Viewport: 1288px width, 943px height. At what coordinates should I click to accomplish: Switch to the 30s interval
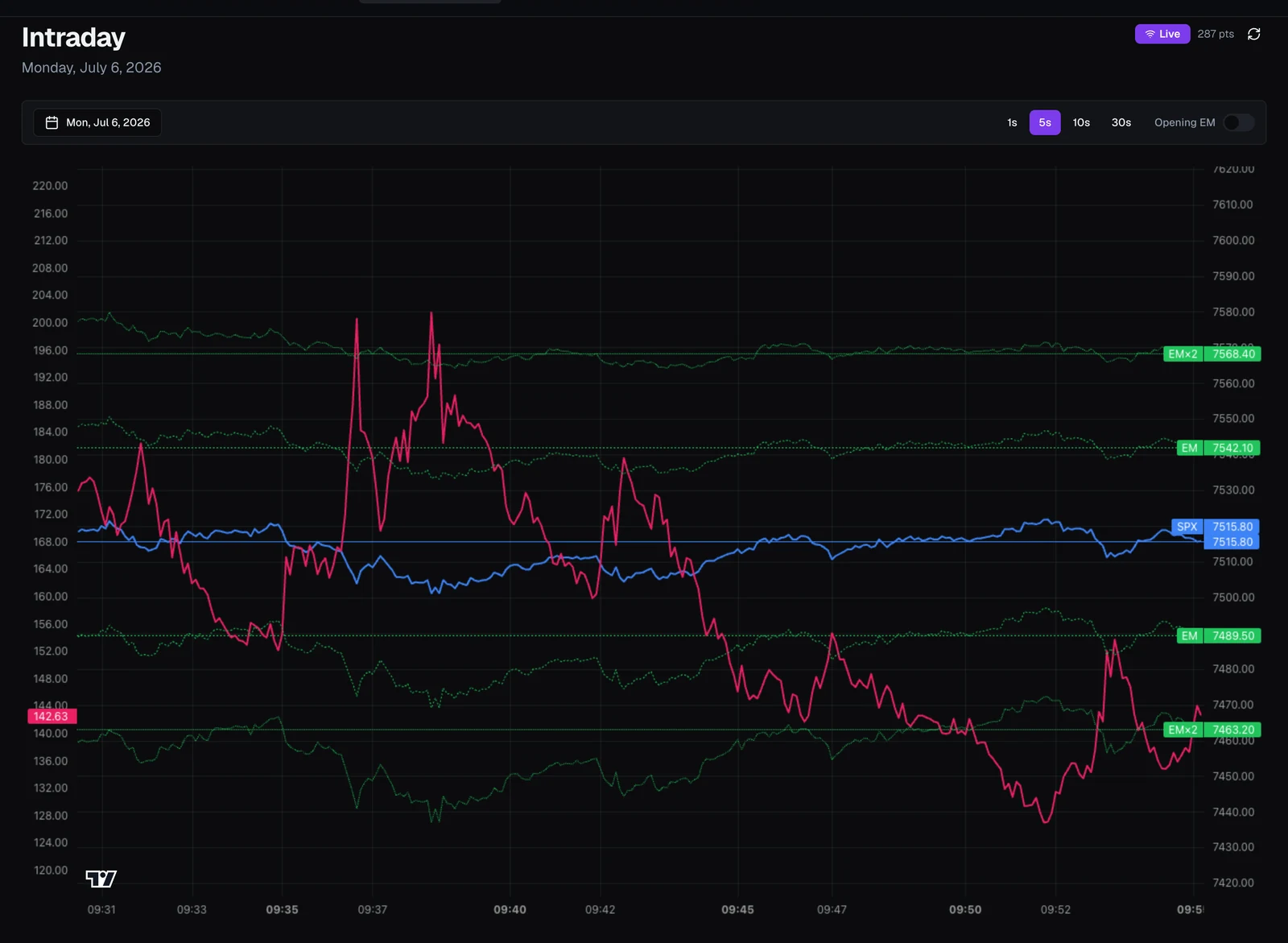tap(1121, 122)
